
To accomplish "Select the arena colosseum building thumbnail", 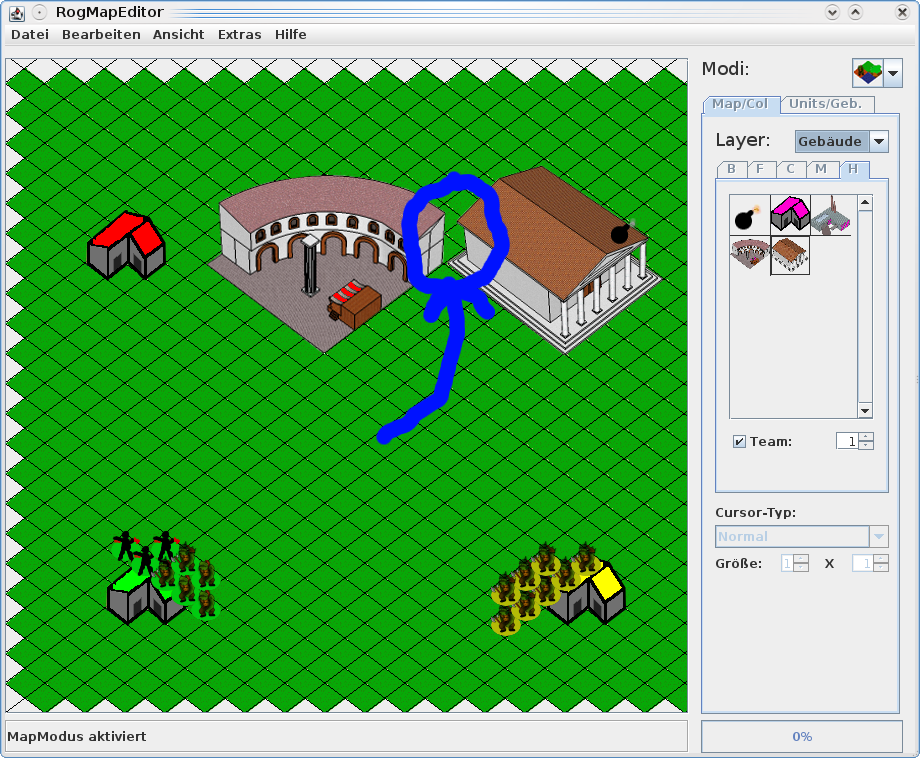I will (x=749, y=255).
